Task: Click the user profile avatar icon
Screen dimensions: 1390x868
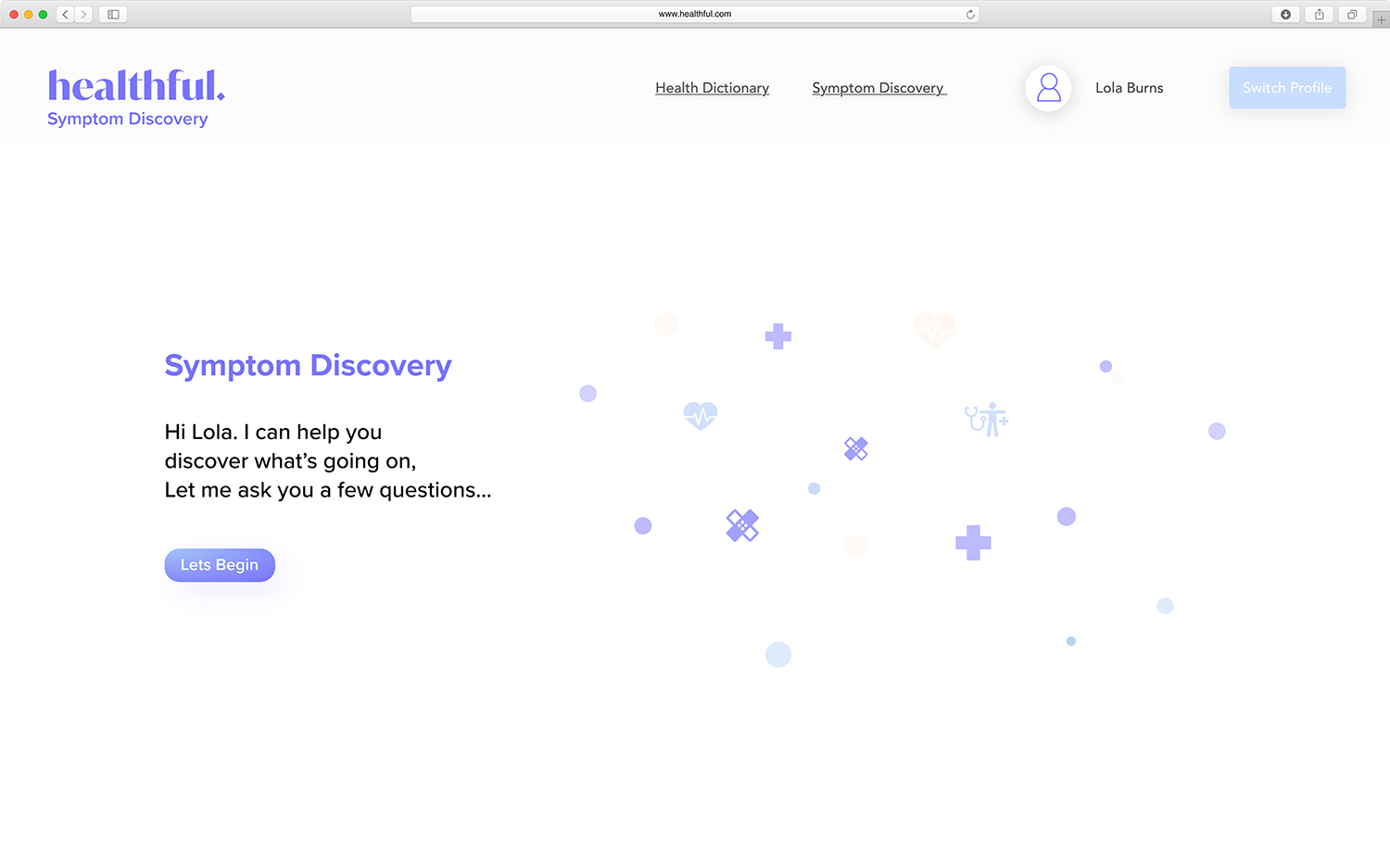Action: pyautogui.click(x=1048, y=88)
